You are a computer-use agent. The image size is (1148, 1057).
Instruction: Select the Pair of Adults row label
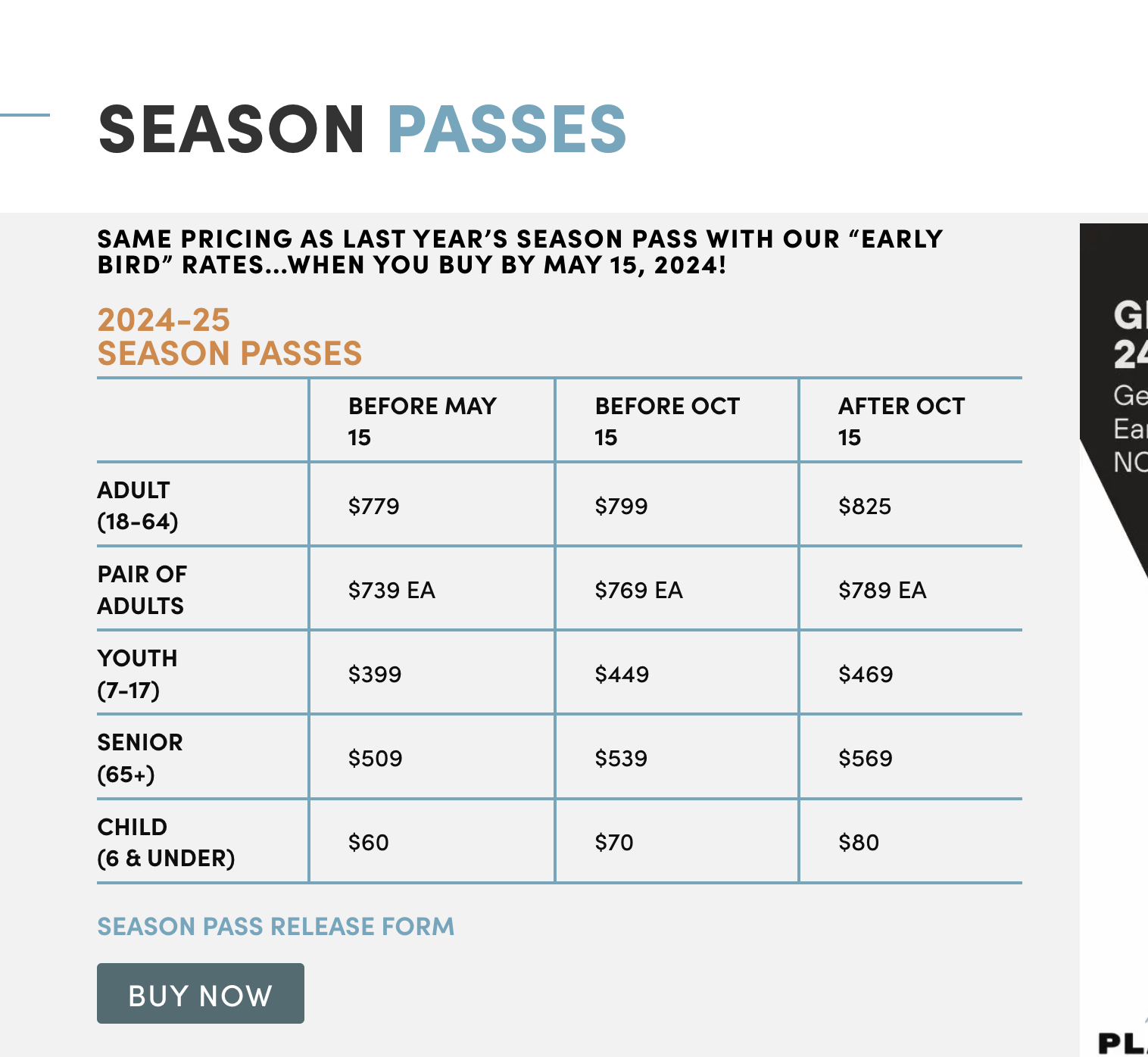142,590
